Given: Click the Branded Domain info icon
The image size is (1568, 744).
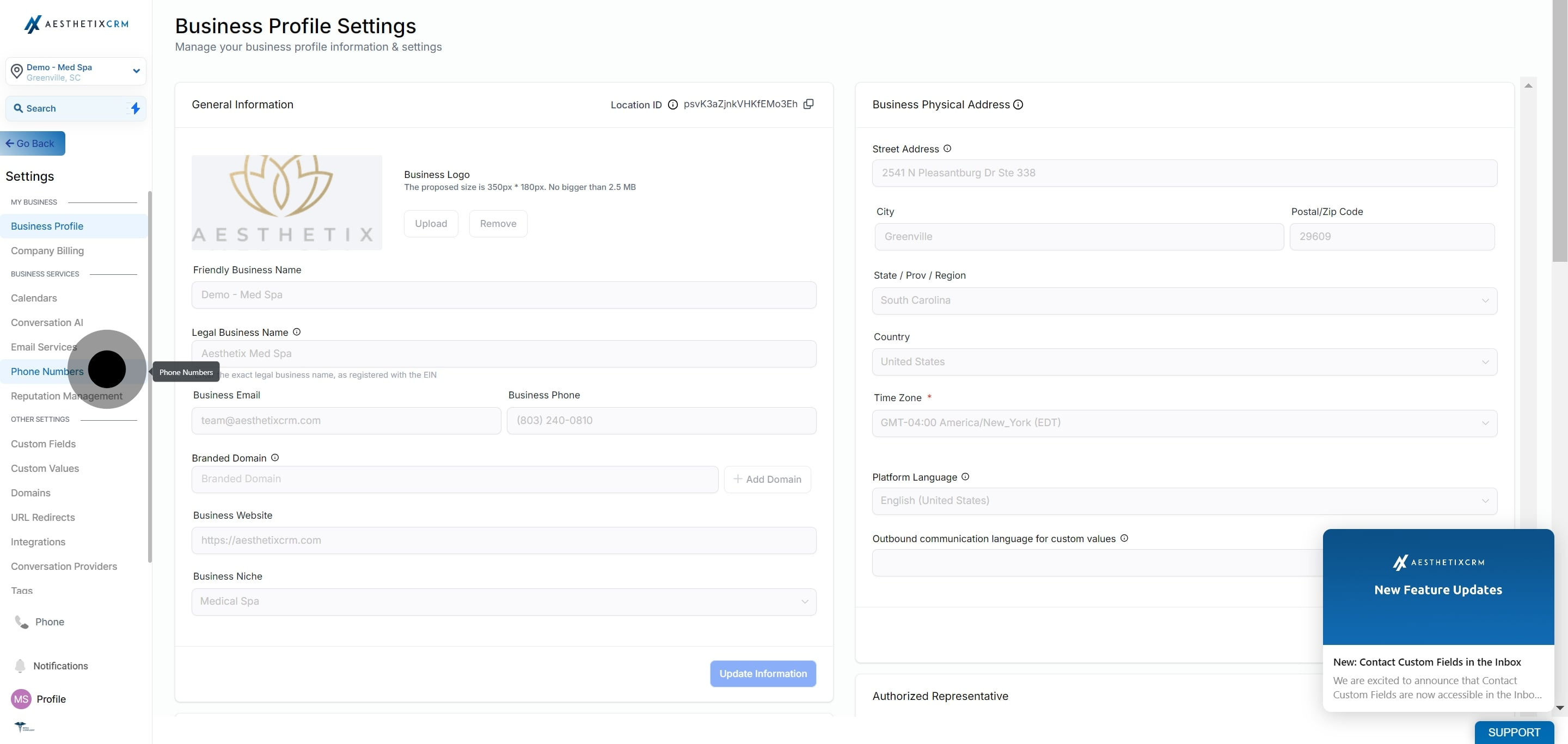Looking at the screenshot, I should coord(274,458).
